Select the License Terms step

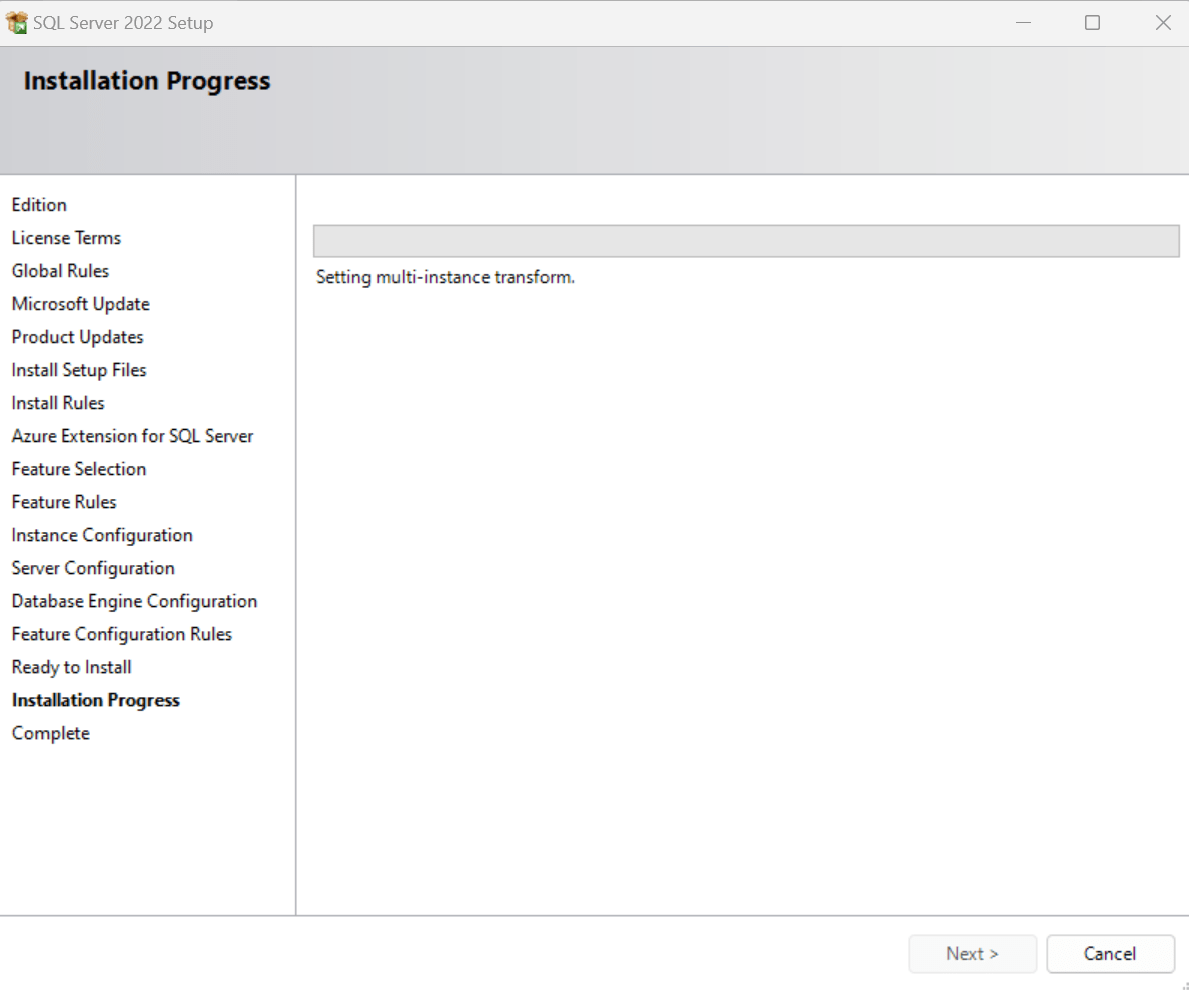coord(66,238)
